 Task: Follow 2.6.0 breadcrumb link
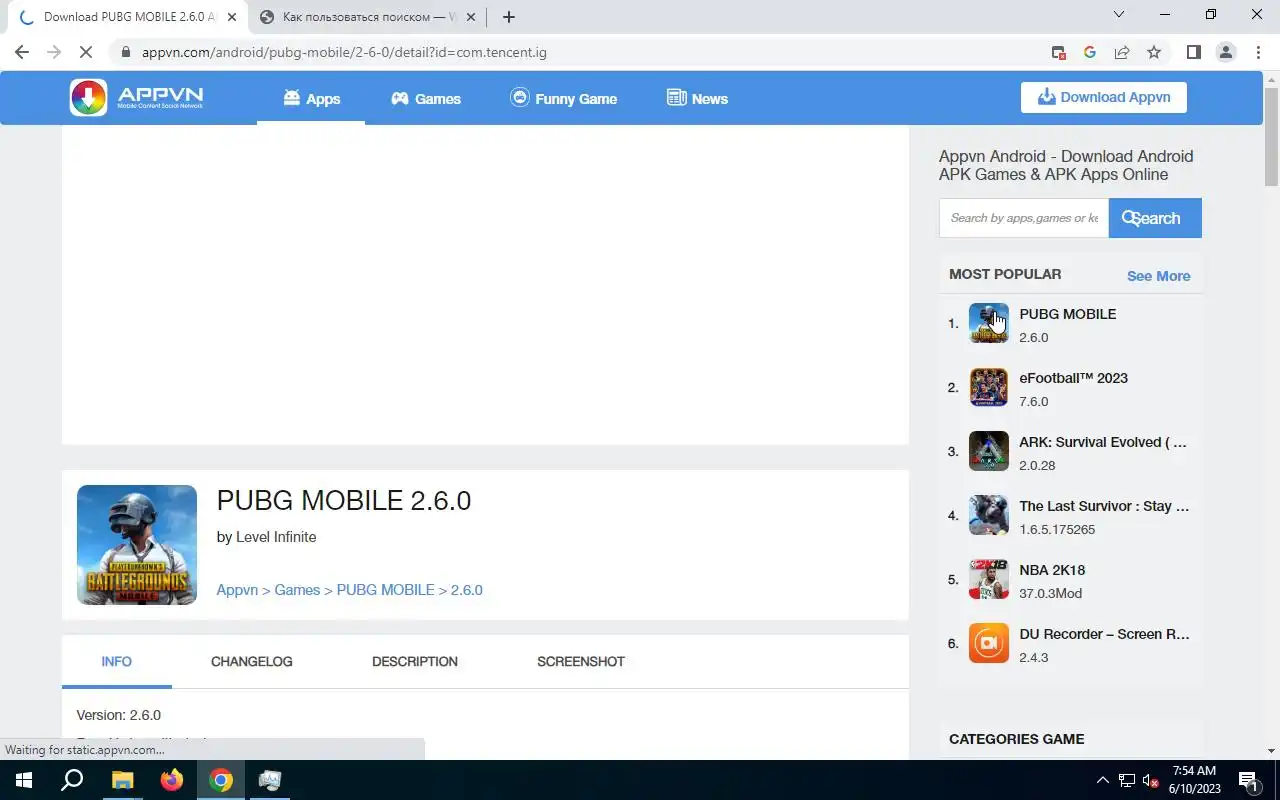[x=467, y=590]
